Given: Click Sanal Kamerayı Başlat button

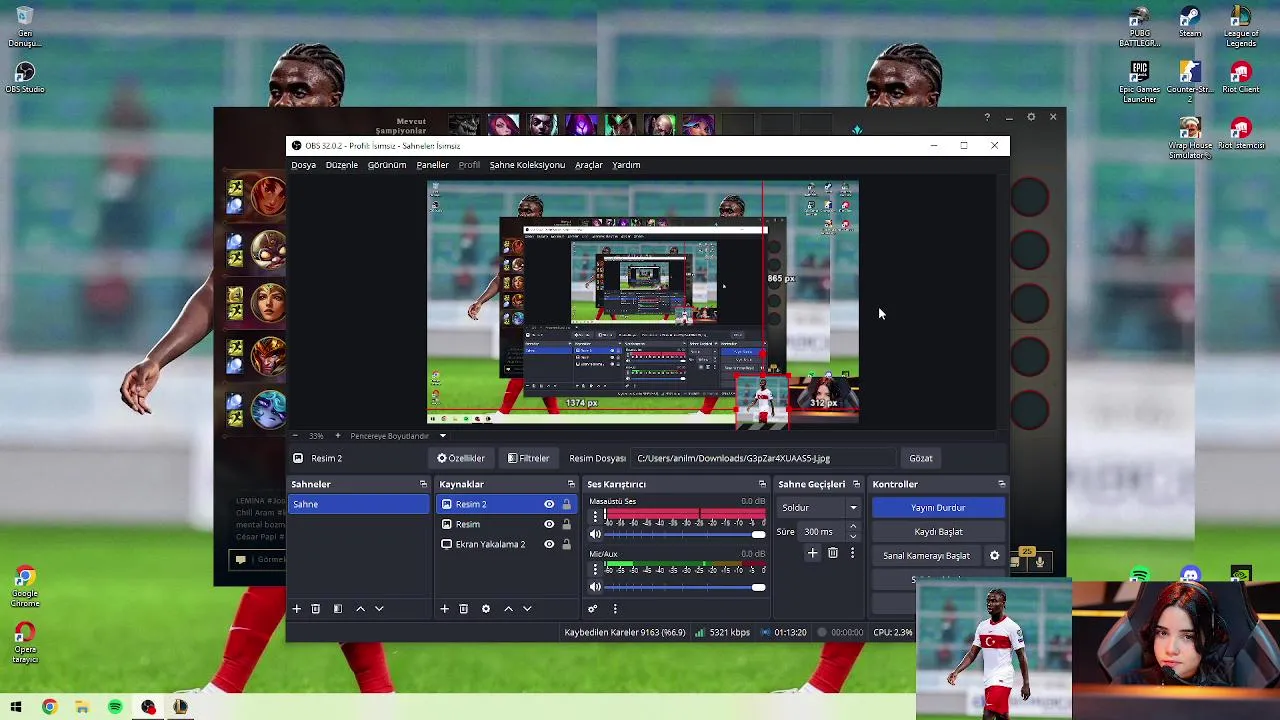Looking at the screenshot, I should coord(926,555).
